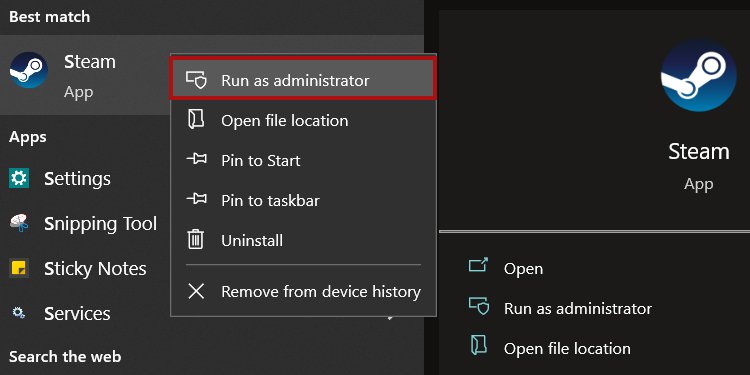Choose Run as administrator from the context menu
Screen dimensions: 750x375
303,80
